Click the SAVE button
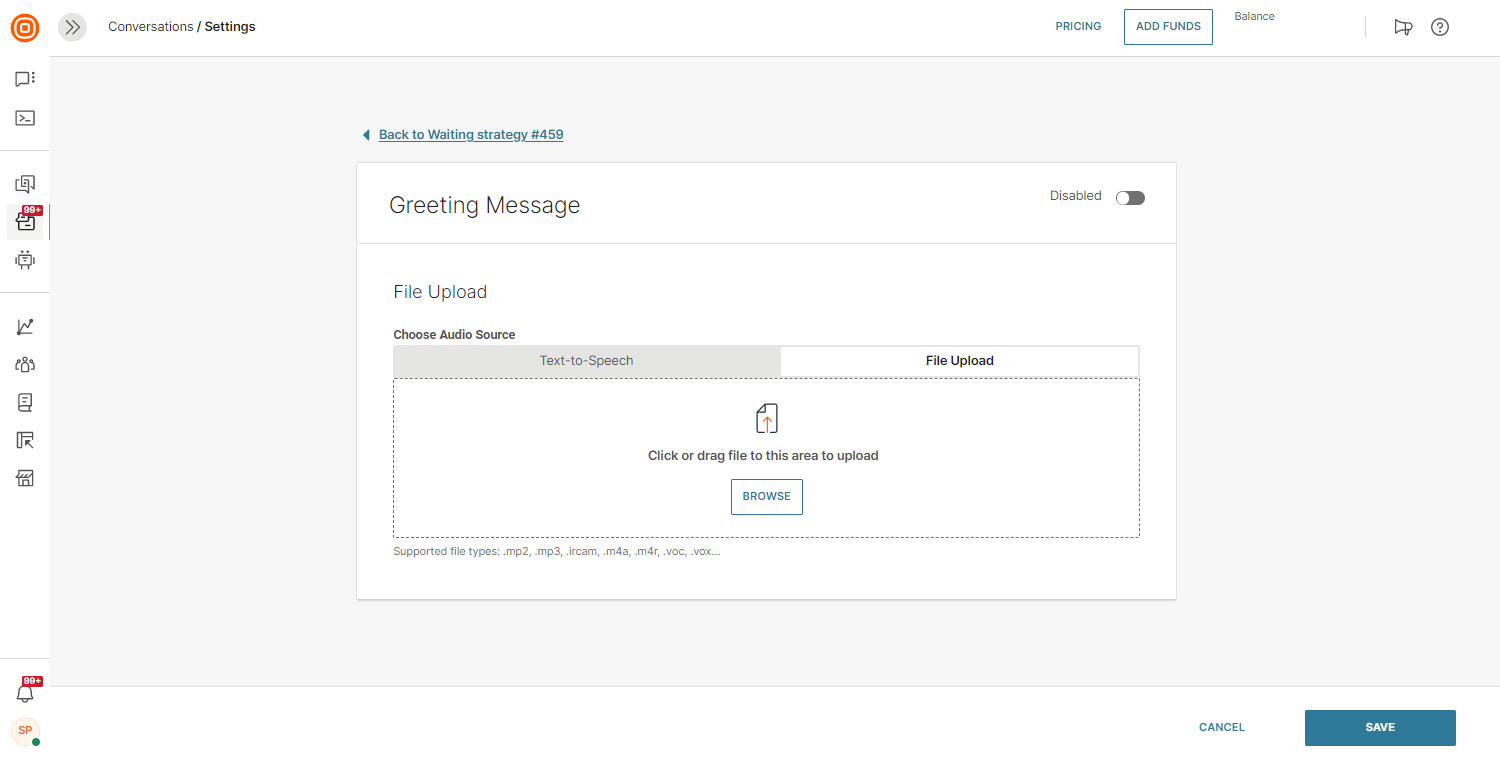 [x=1380, y=728]
